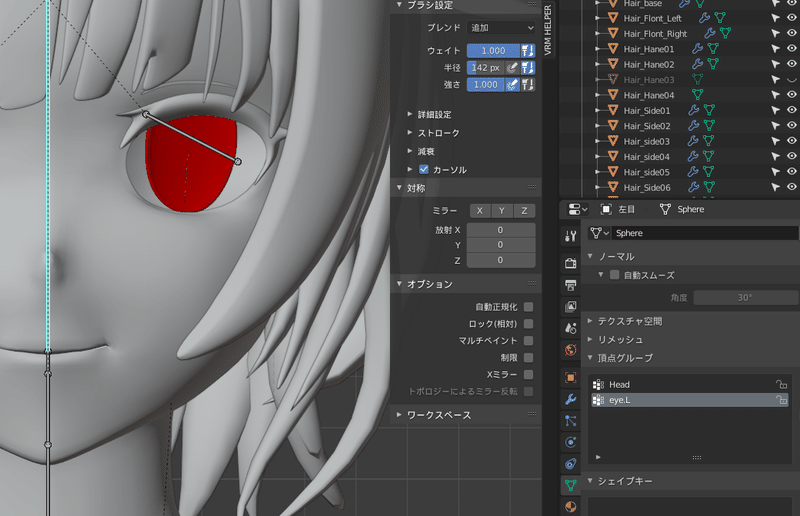Open the View Layer properties tab
800x516 pixels.
coord(570,307)
